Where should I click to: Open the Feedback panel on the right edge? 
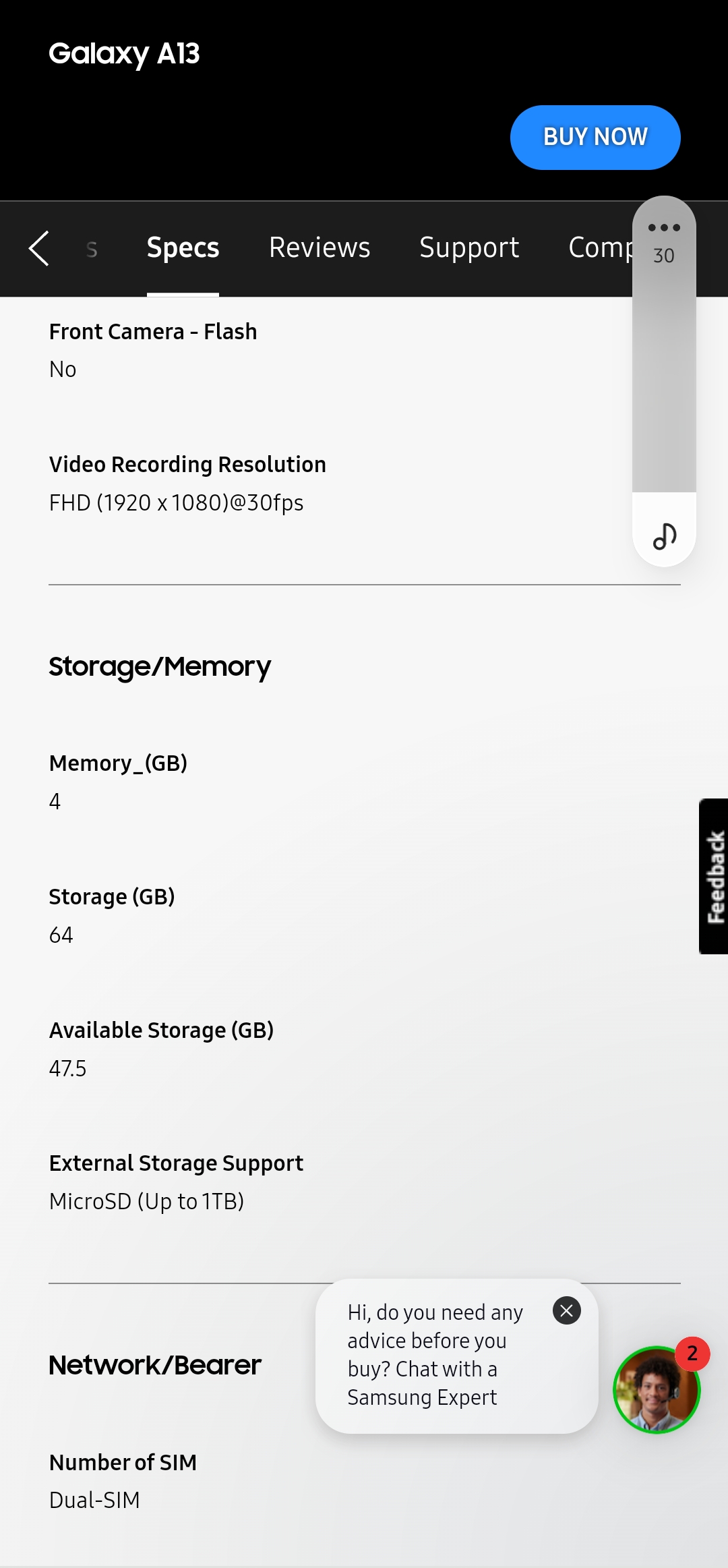[713, 875]
